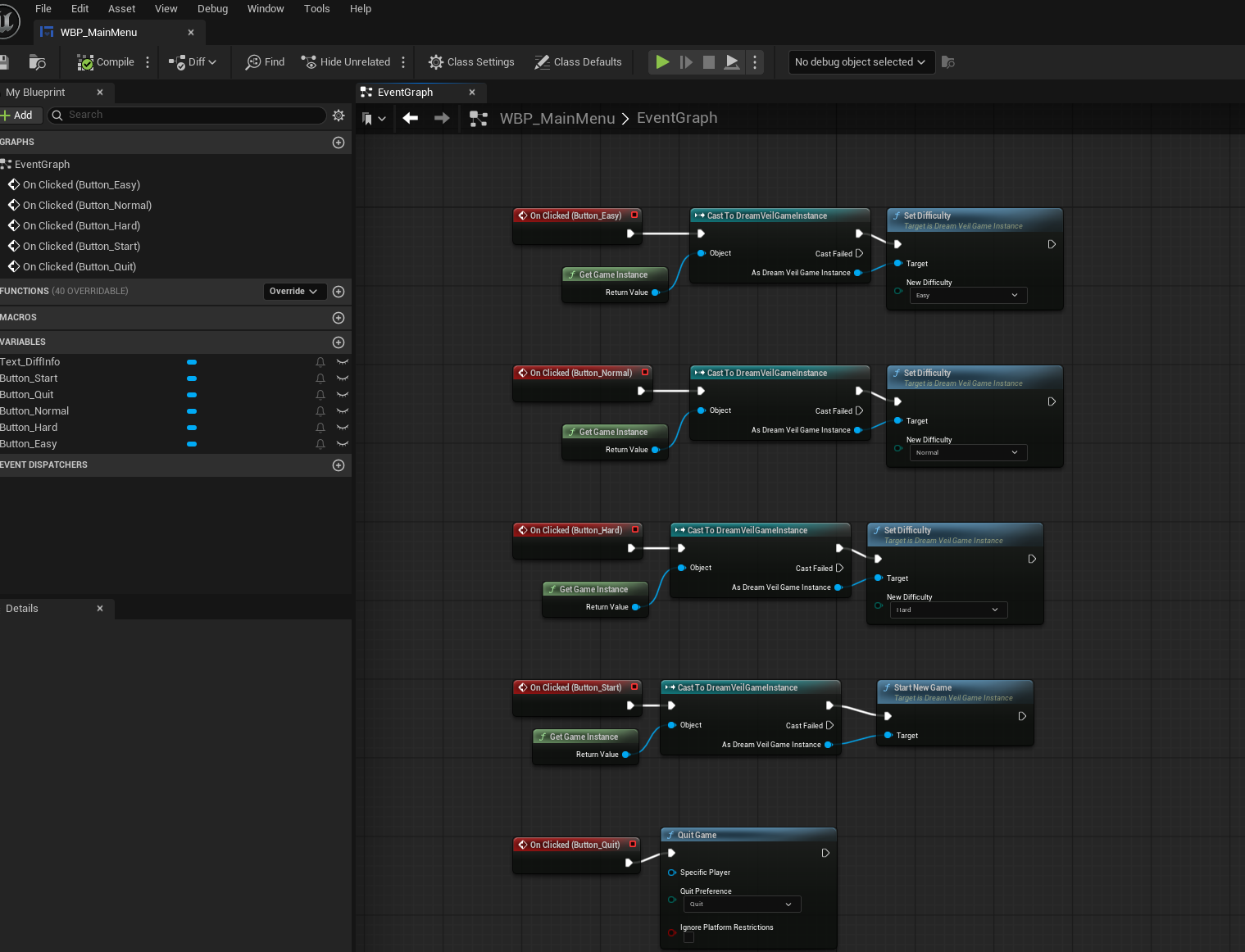Toggle visibility eye for Button_Start variable
Screen dimensions: 1245x952
343,379
